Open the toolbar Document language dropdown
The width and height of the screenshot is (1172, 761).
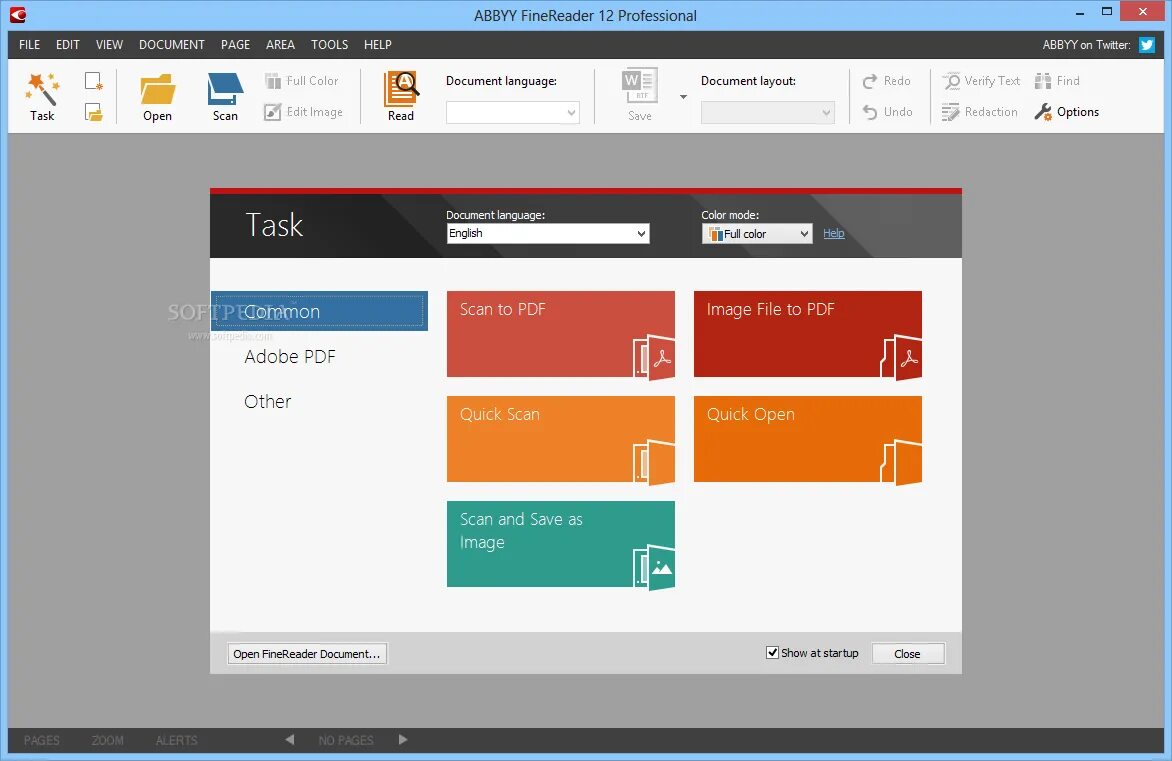click(513, 112)
